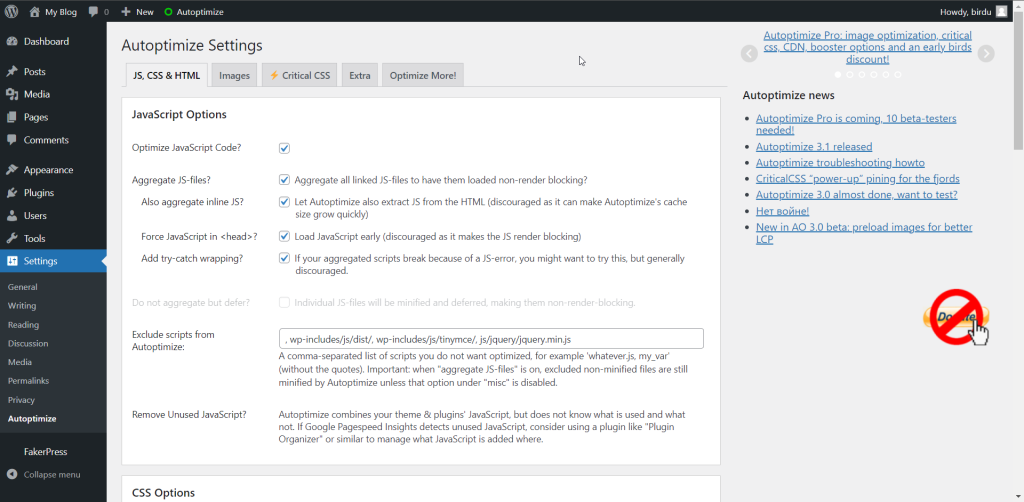Click the green Autoptimize status circle

[x=168, y=12]
